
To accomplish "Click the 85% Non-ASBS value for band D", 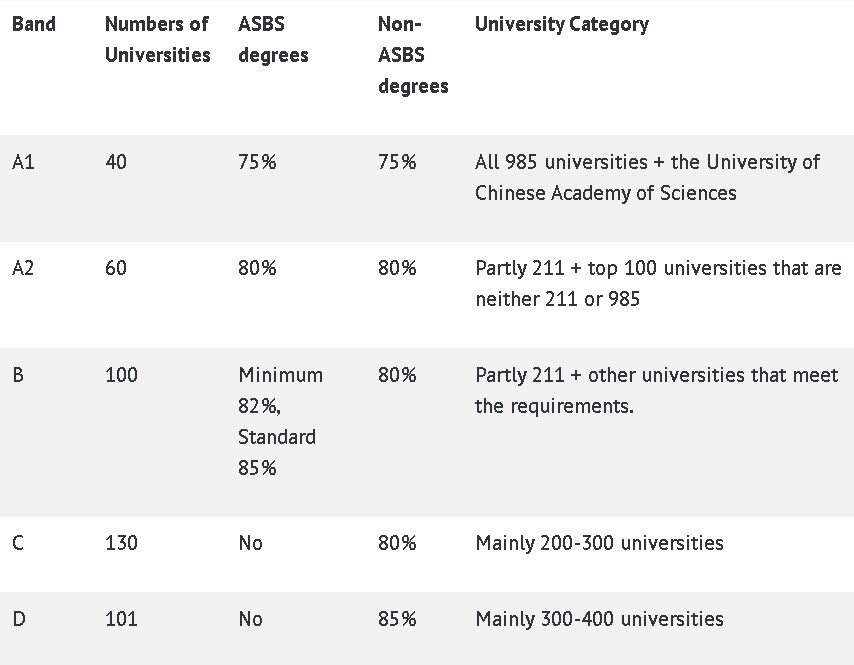I will point(397,619).
